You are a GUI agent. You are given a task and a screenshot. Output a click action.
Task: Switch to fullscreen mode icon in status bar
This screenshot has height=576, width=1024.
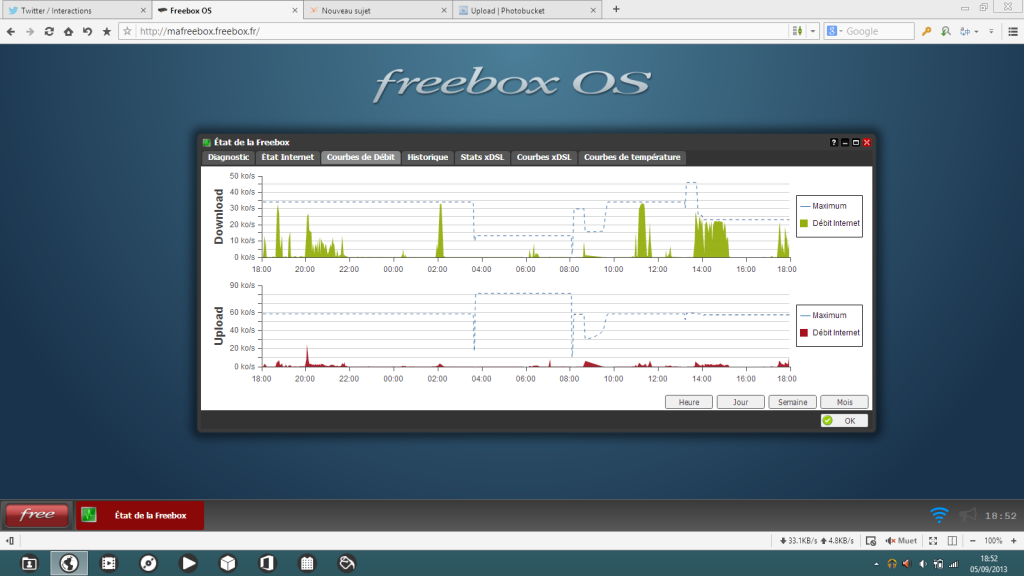pos(933,541)
